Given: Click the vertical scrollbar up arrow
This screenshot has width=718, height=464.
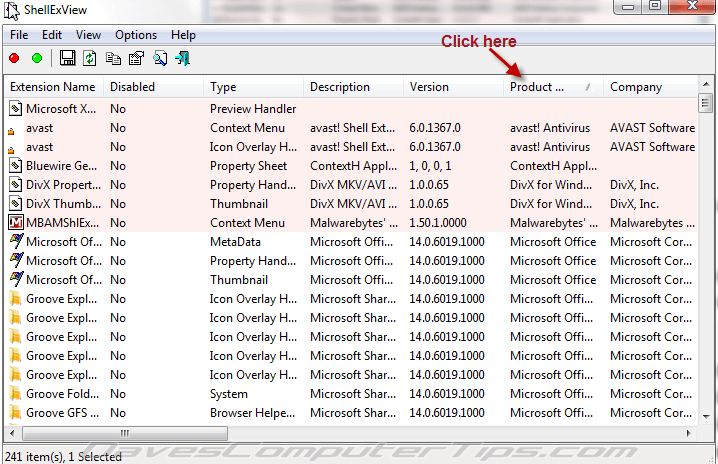Looking at the screenshot, I should (x=706, y=84).
